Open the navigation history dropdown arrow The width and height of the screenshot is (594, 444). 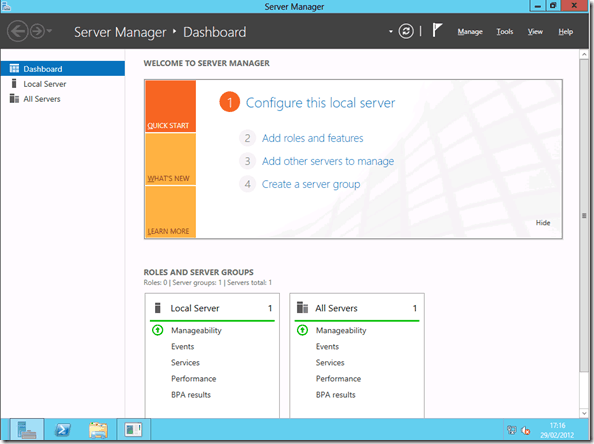pyautogui.click(x=49, y=31)
